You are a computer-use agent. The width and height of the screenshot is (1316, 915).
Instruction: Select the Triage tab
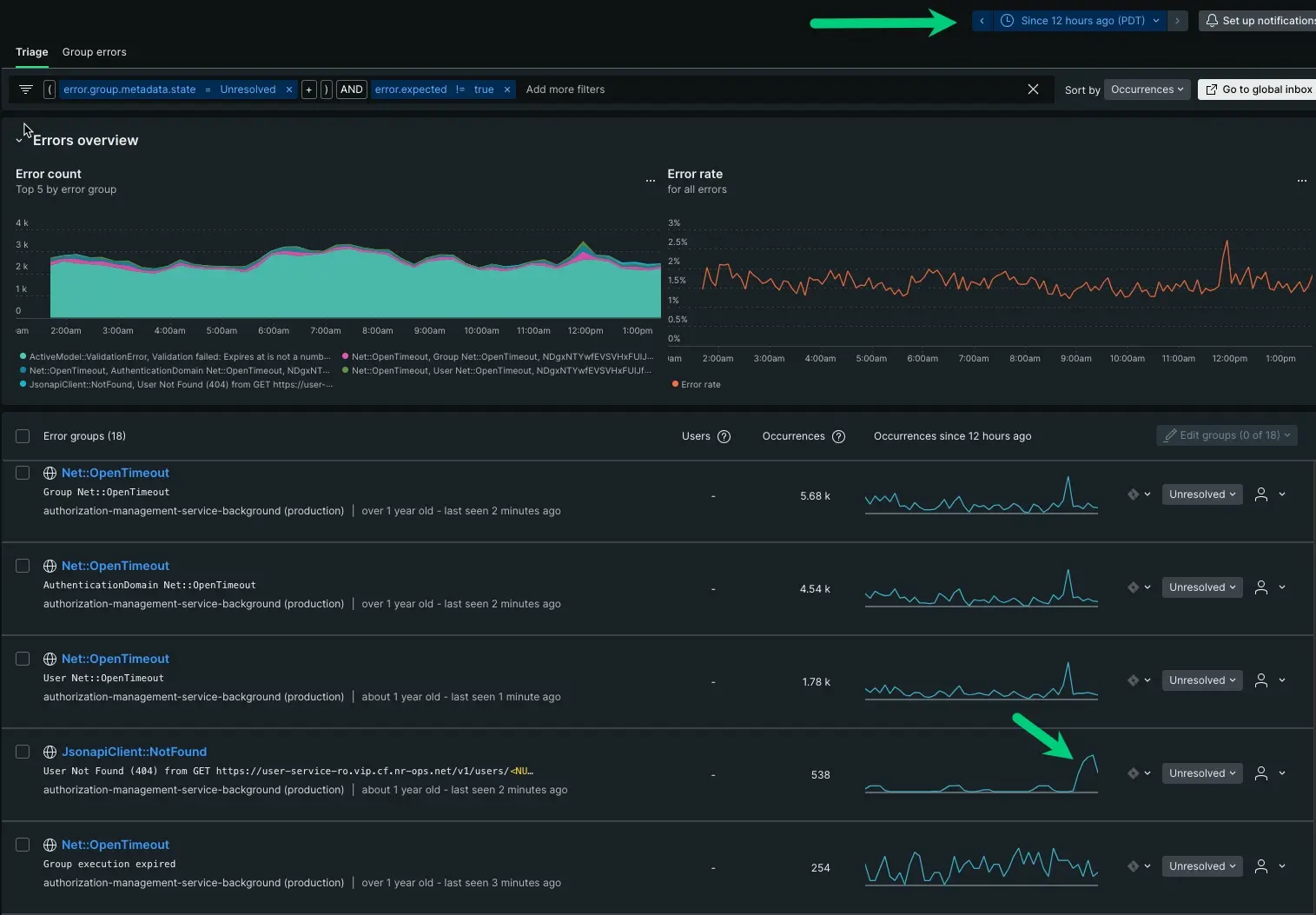coord(32,52)
